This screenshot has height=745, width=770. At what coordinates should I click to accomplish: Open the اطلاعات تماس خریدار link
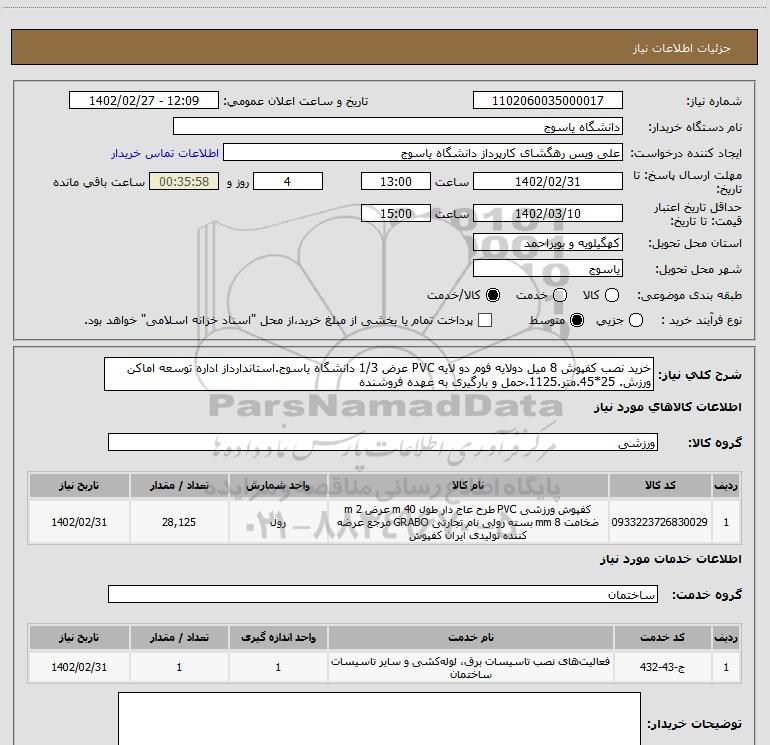pyautogui.click(x=165, y=153)
